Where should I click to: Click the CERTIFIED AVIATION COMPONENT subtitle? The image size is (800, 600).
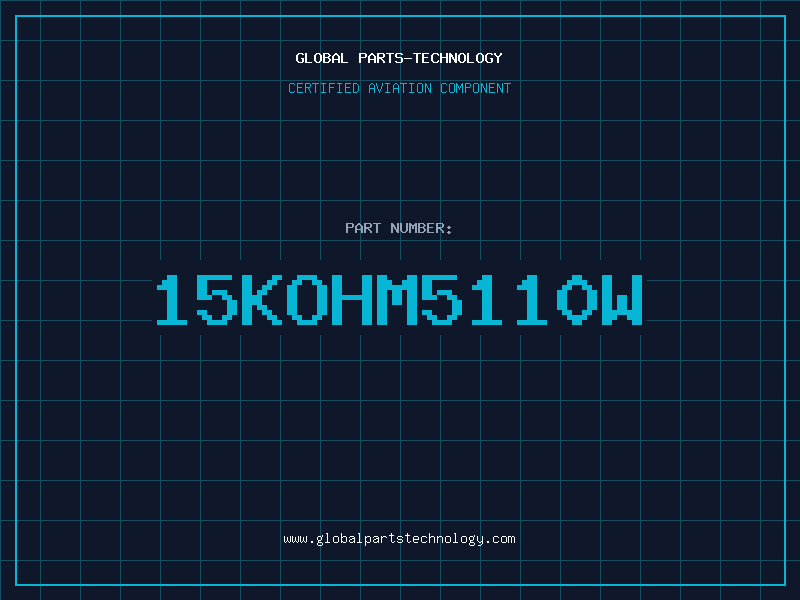[399, 88]
